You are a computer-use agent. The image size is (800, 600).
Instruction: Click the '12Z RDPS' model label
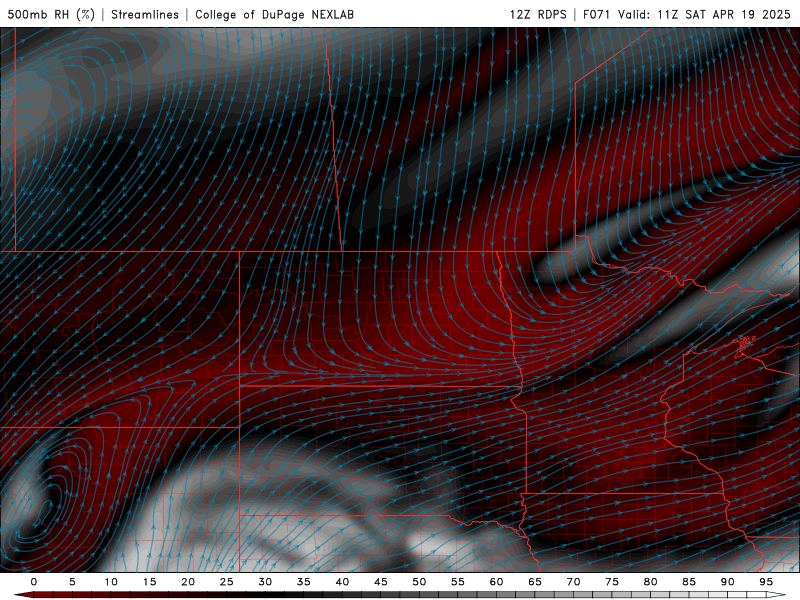538,14
